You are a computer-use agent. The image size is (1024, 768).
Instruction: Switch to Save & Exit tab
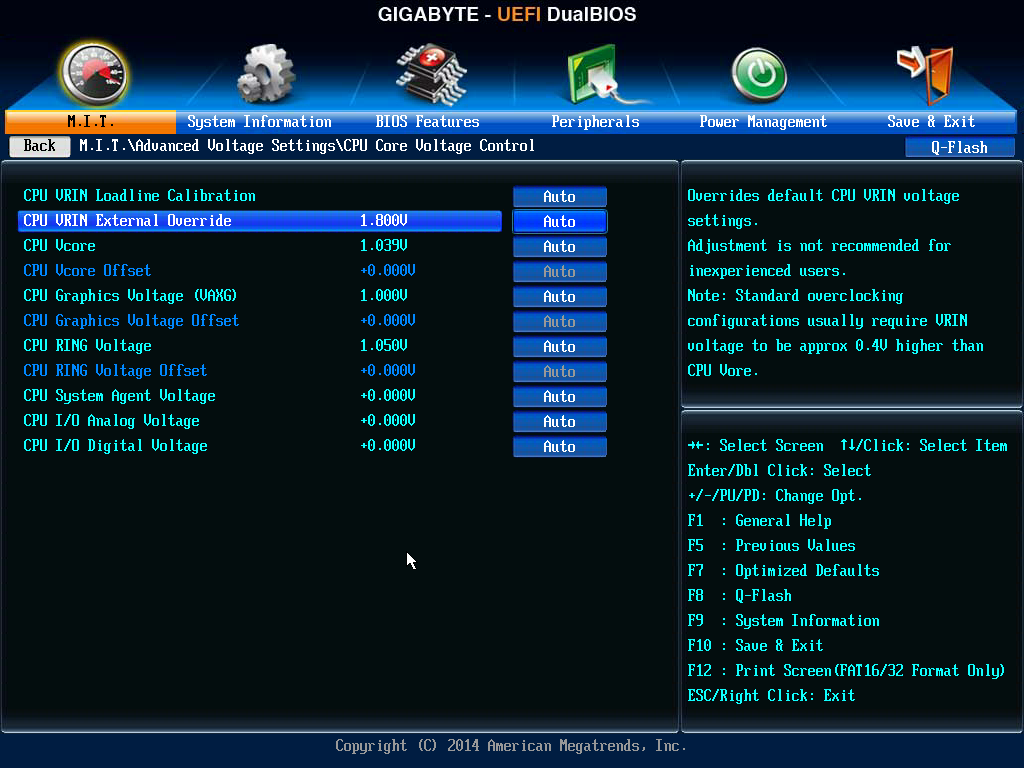931,121
